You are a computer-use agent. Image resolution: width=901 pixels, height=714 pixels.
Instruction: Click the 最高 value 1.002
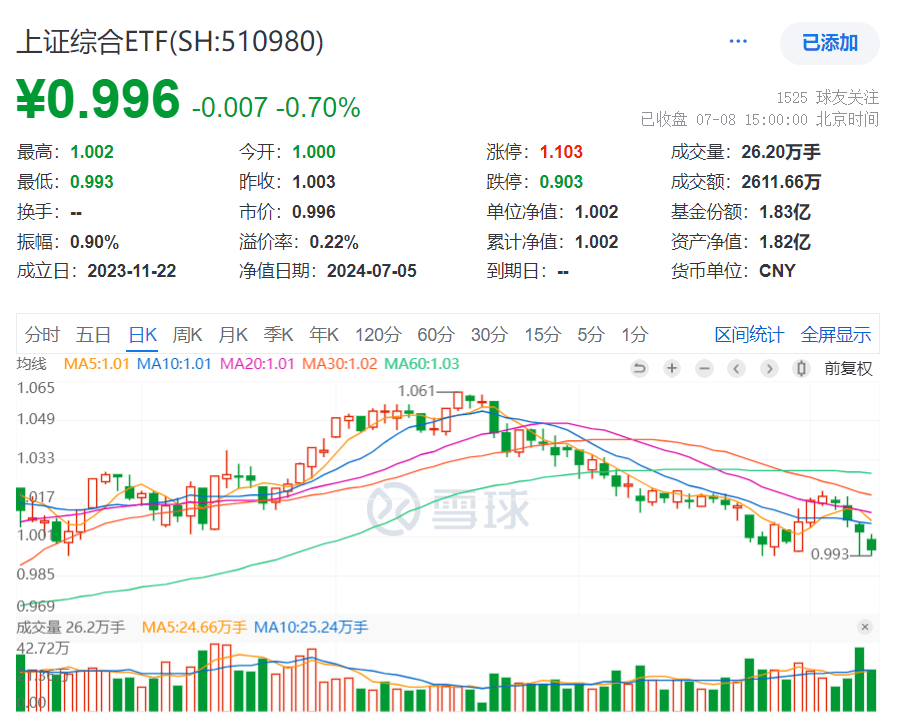pyautogui.click(x=92, y=152)
